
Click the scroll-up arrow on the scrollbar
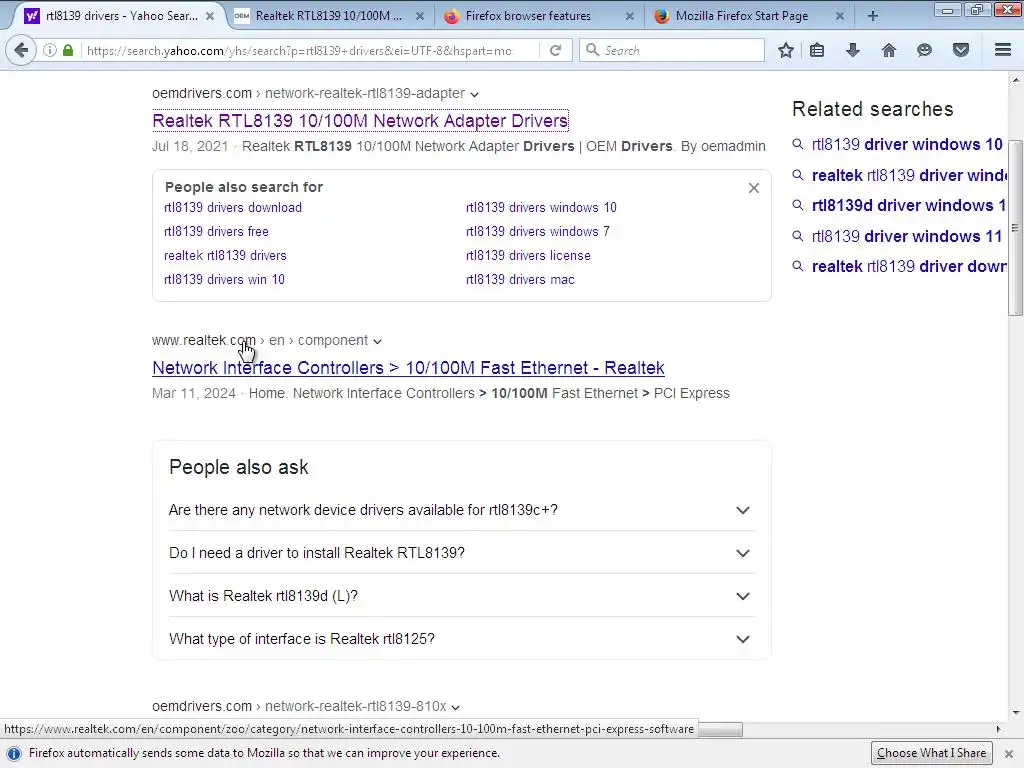[x=1015, y=80]
